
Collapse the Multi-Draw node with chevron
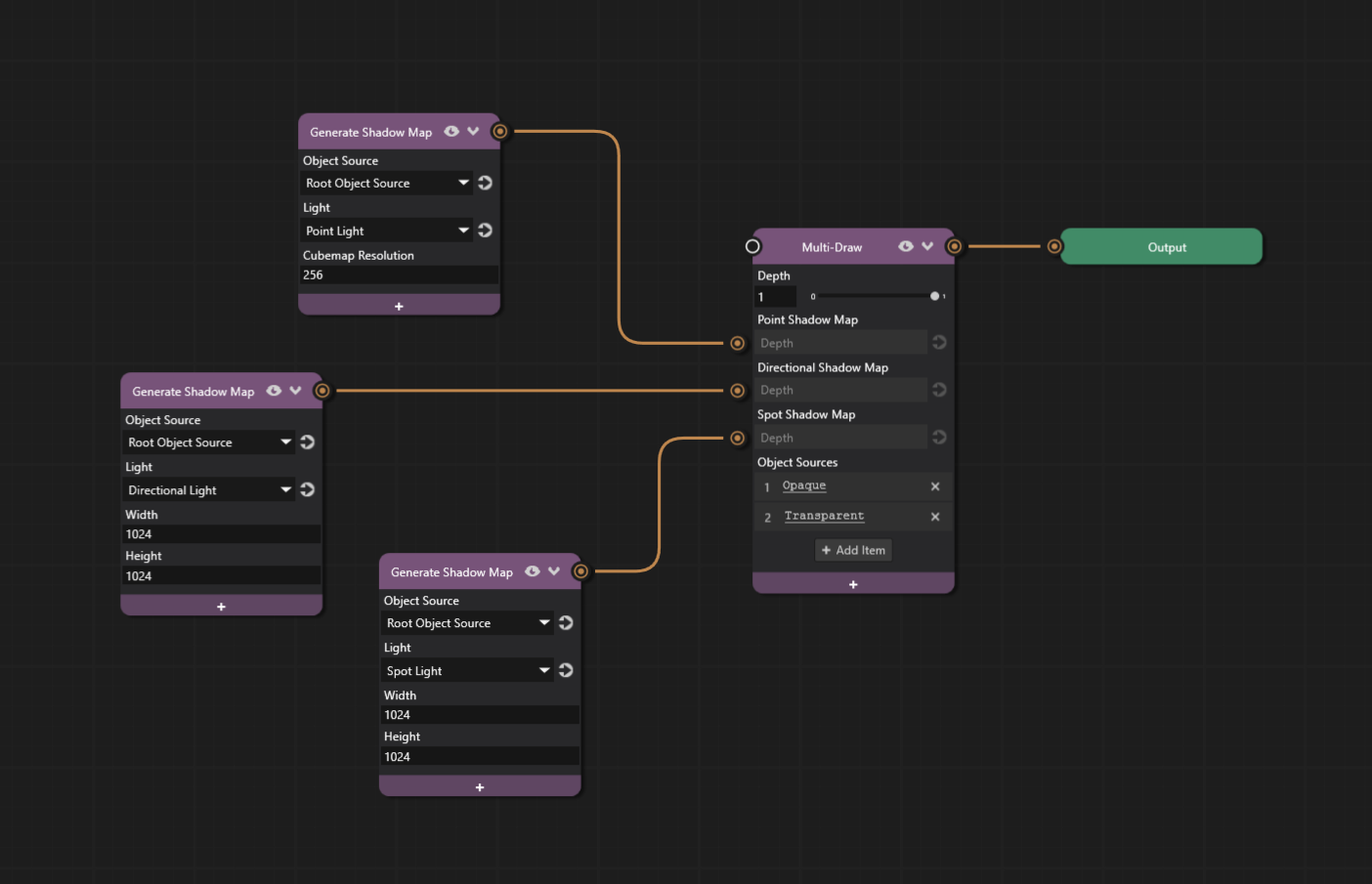point(927,246)
